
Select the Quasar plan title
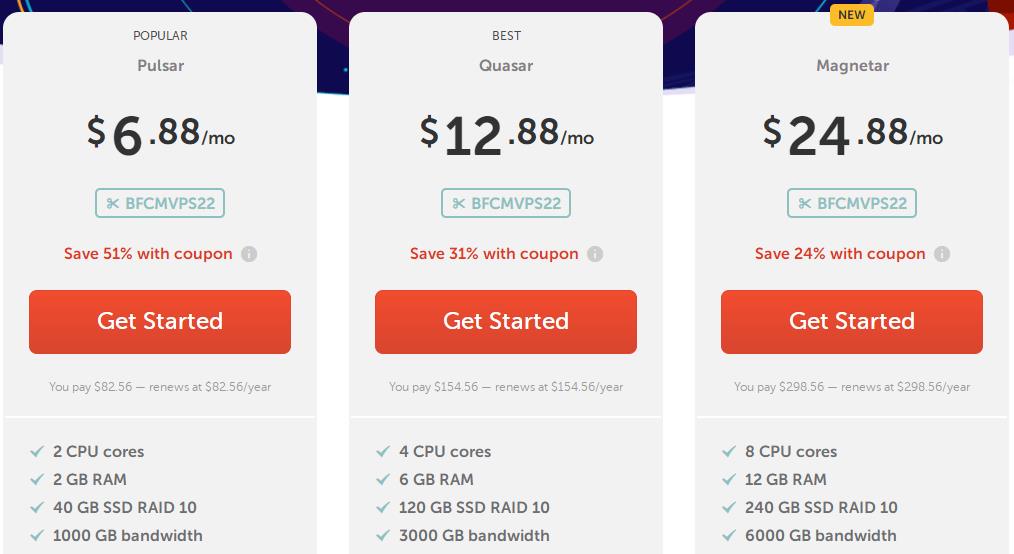coord(506,66)
